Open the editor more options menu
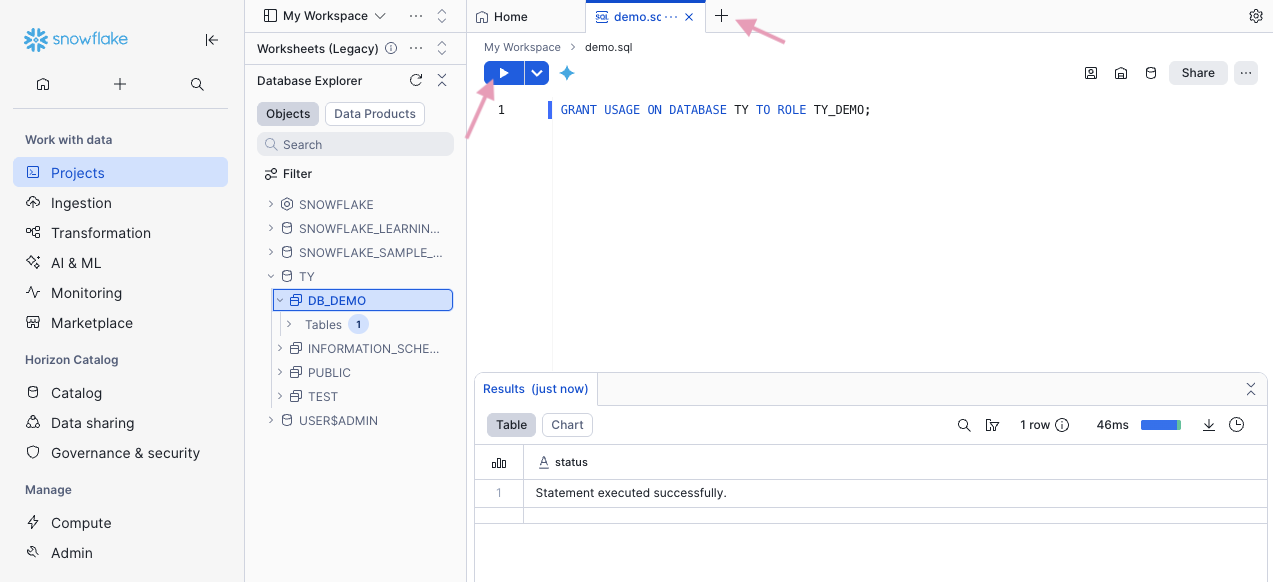This screenshot has height=582, width=1273. tap(1245, 73)
